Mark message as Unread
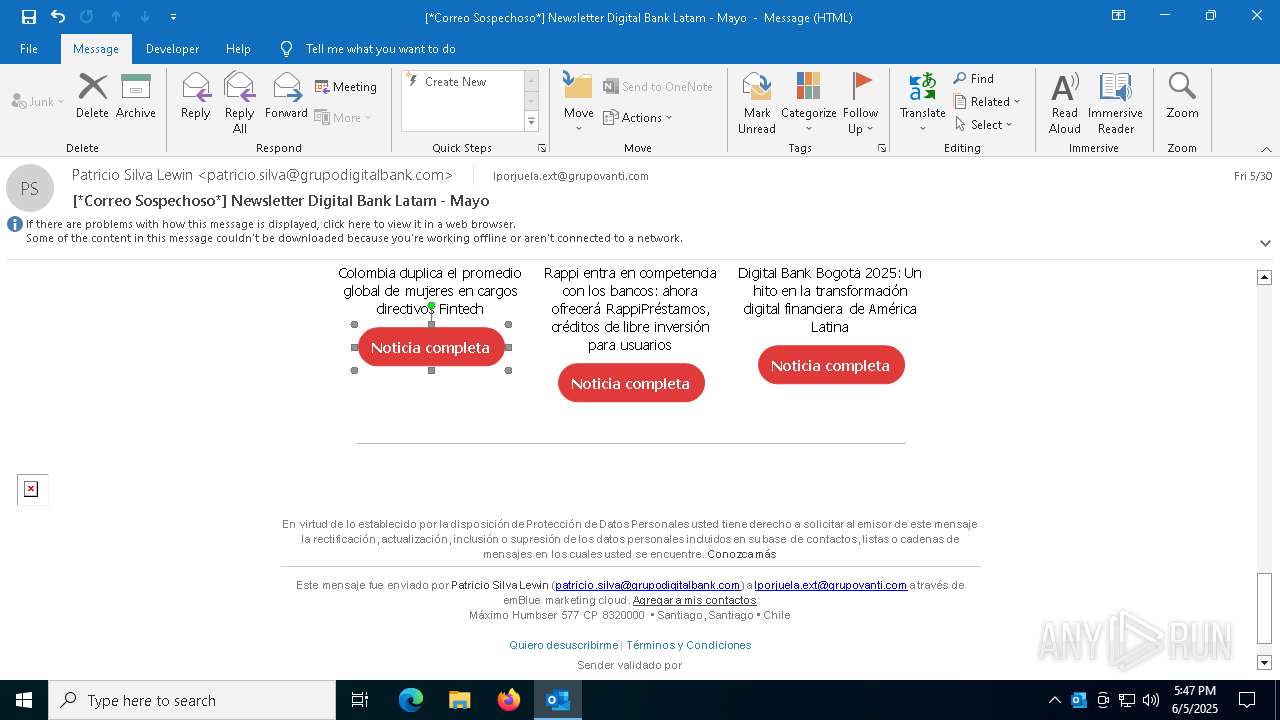 click(757, 103)
